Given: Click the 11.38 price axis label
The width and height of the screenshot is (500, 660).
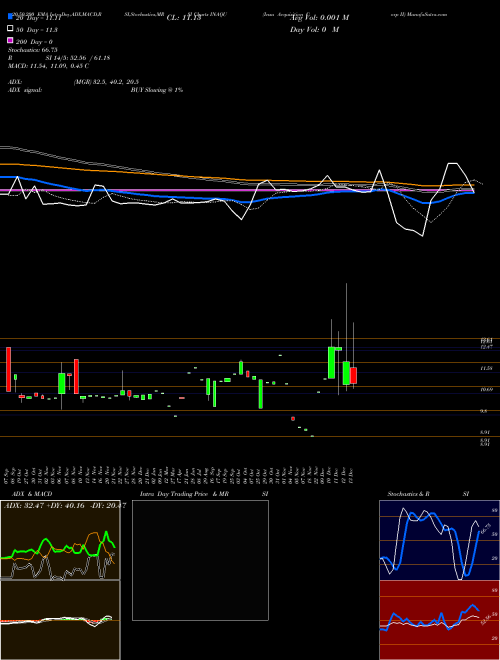Looking at the screenshot, I should [x=486, y=368].
